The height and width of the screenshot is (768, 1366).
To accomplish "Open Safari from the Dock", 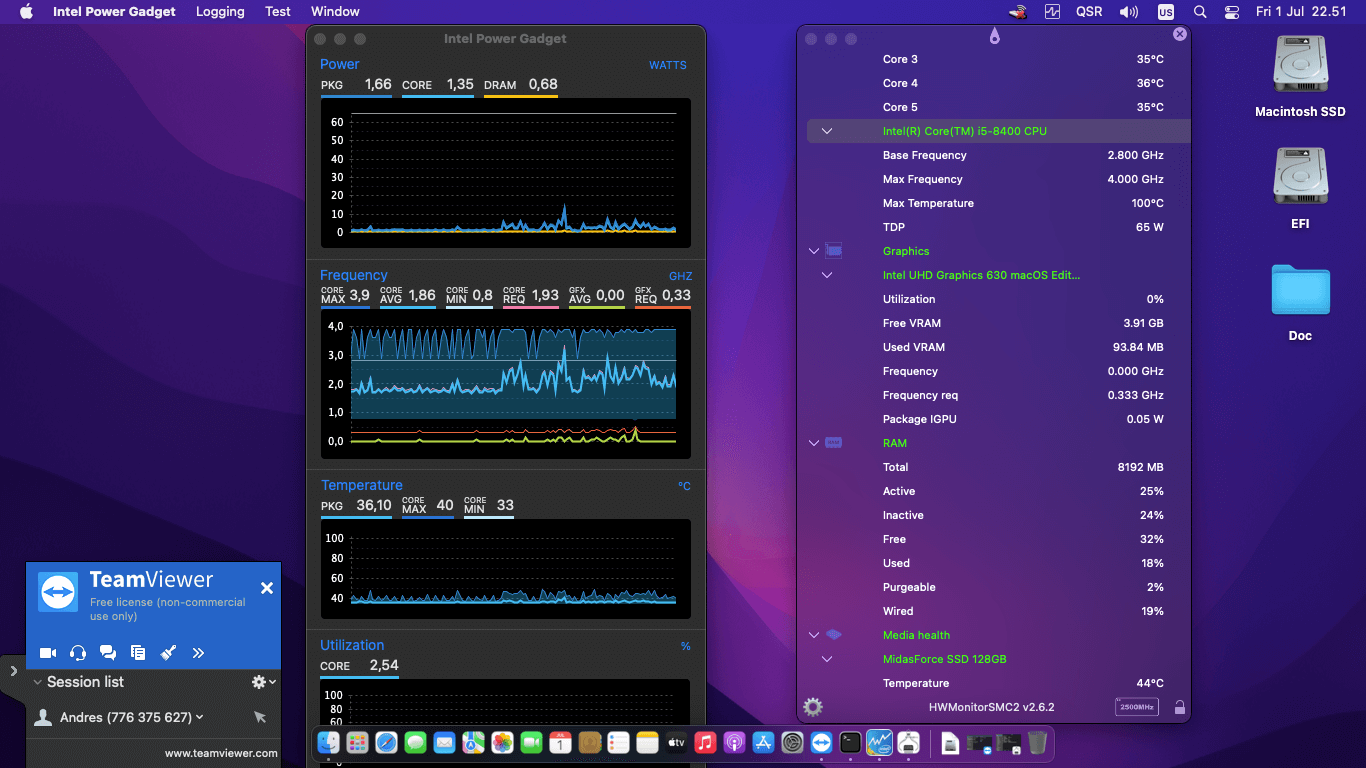I will tap(387, 742).
